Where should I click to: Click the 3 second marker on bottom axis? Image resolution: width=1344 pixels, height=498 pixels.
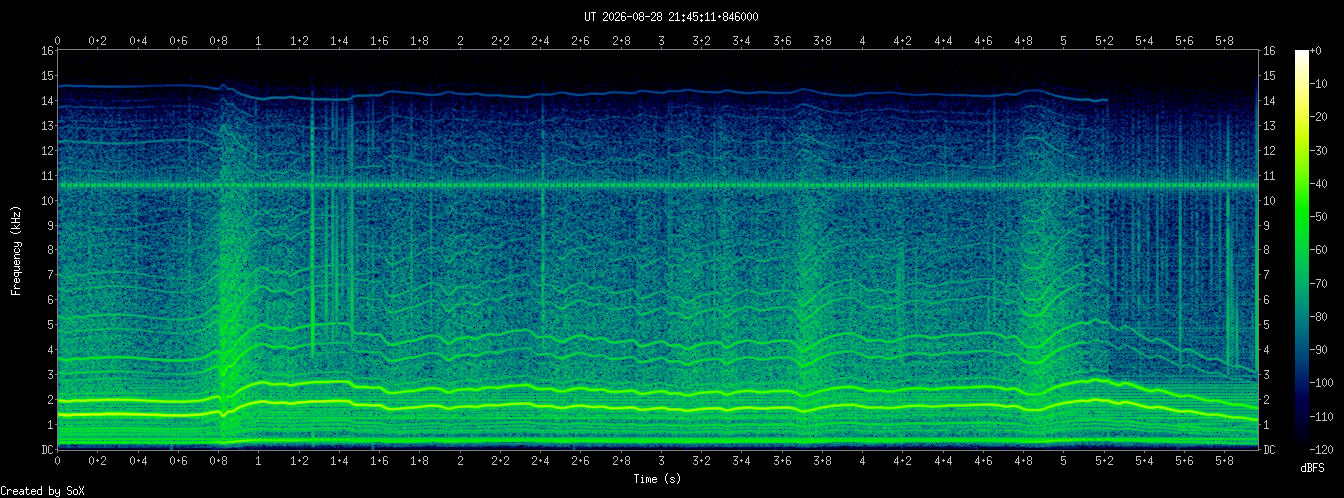coord(661,461)
